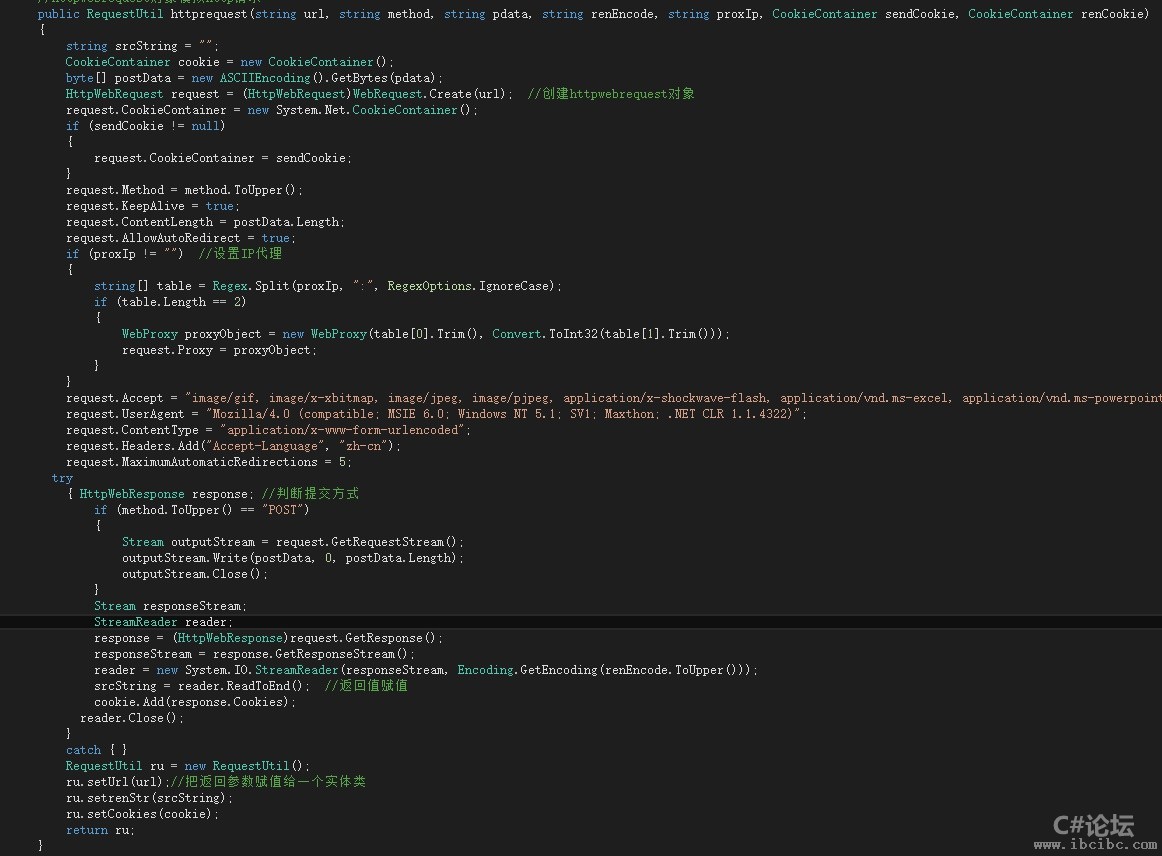Click the highlighted StreamReader reader line
The image size is (1162, 856).
(x=162, y=622)
